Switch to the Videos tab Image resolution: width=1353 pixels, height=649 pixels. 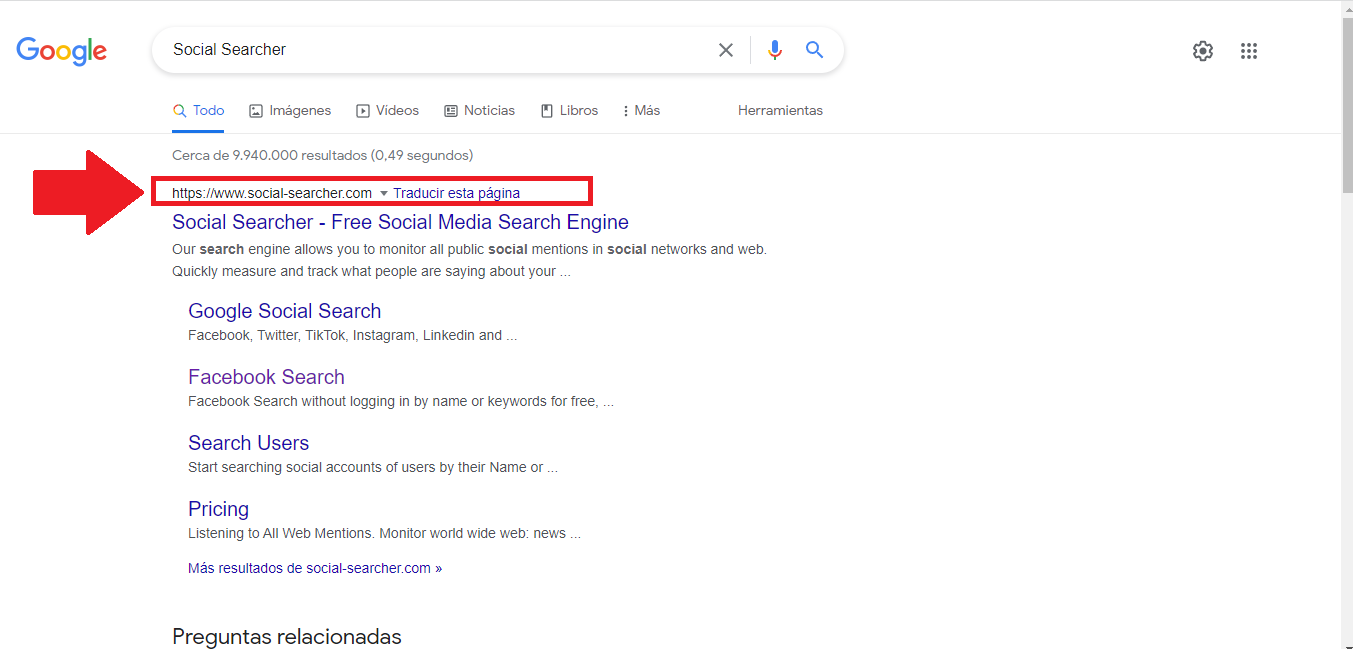point(388,110)
